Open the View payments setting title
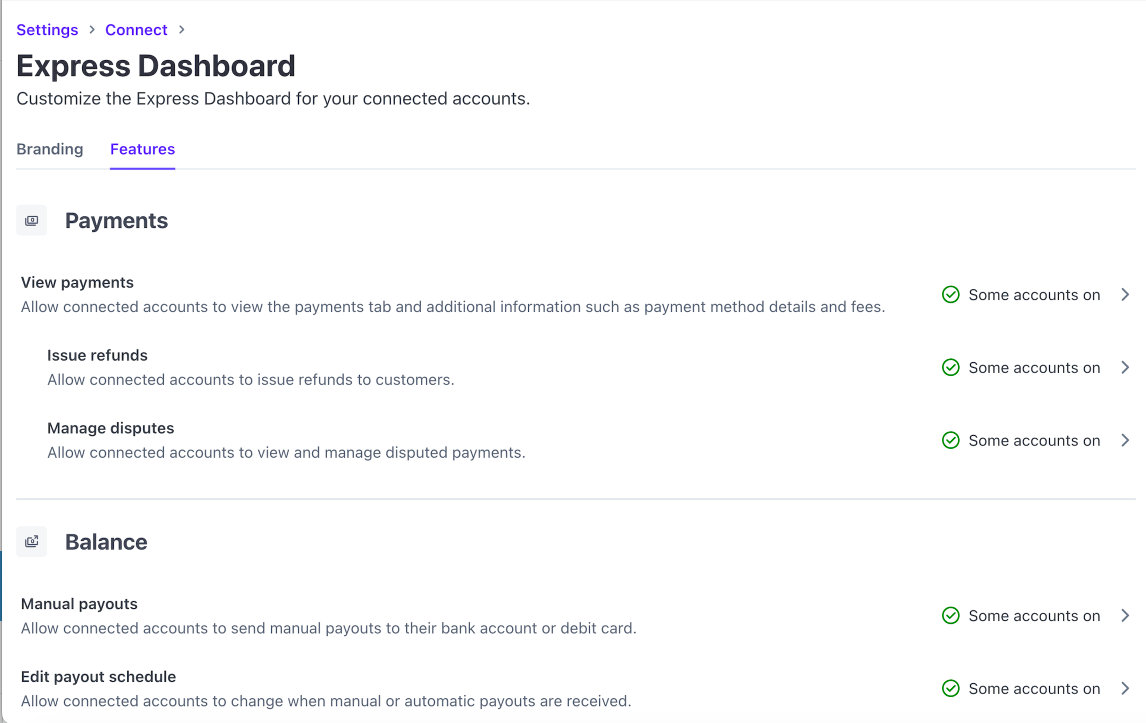Image resolution: width=1146 pixels, height=723 pixels. (77, 283)
